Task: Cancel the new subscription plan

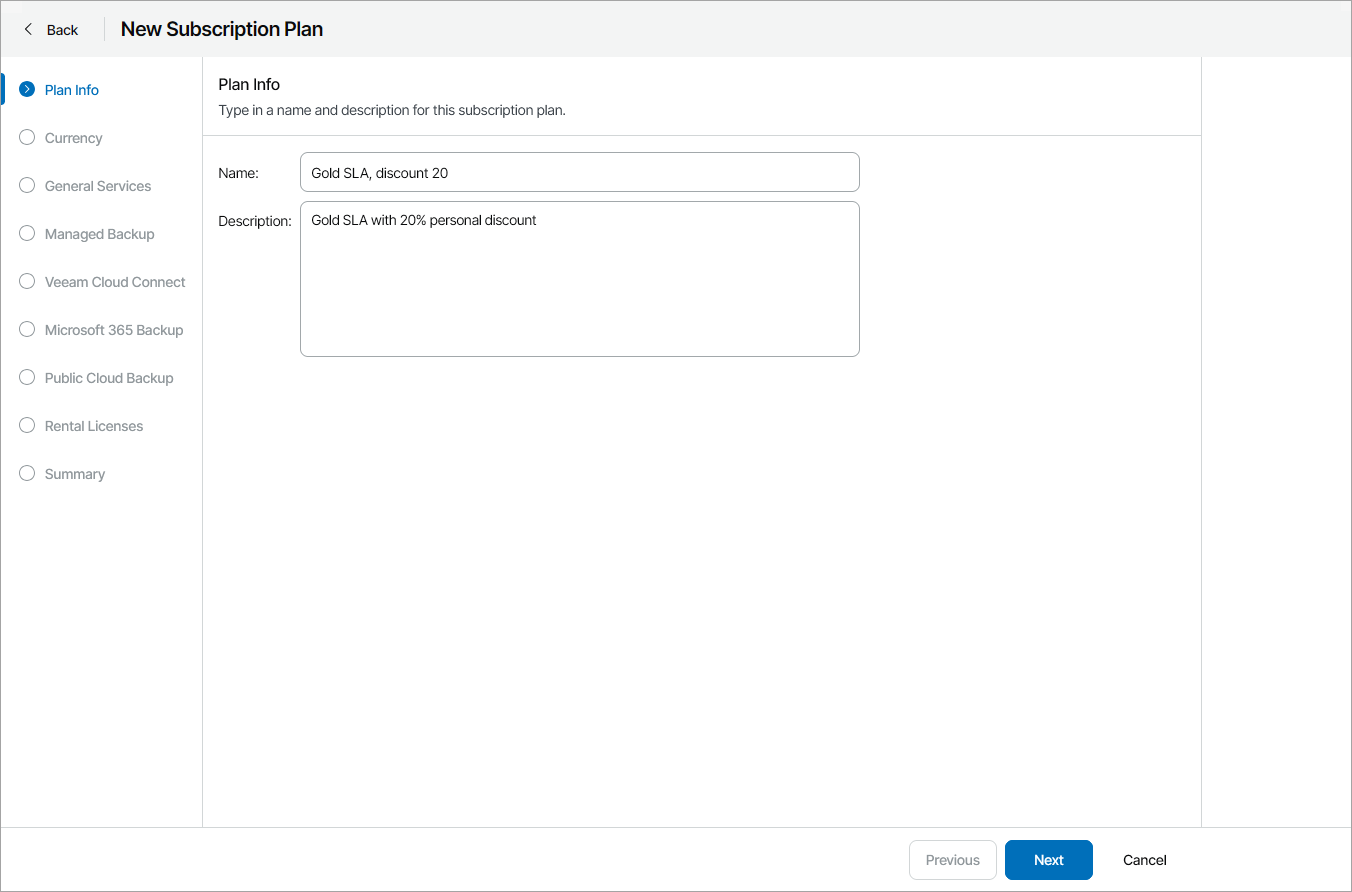Action: click(x=1144, y=860)
